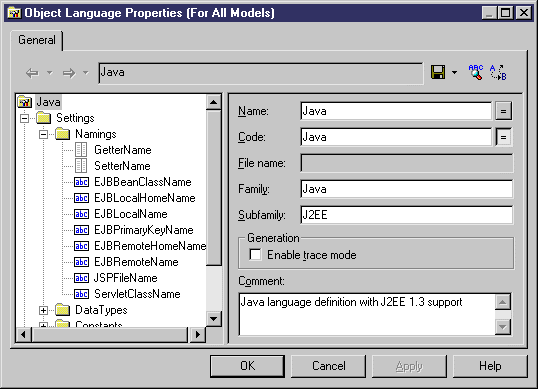The width and height of the screenshot is (538, 389).
Task: Select the Namings folder icon
Action: [63, 134]
